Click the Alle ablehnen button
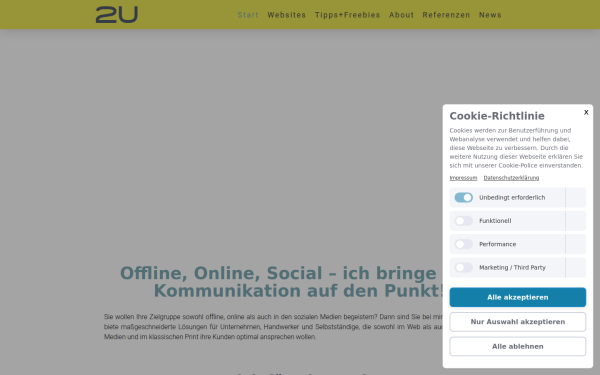Image resolution: width=600 pixels, height=375 pixels. click(x=517, y=346)
